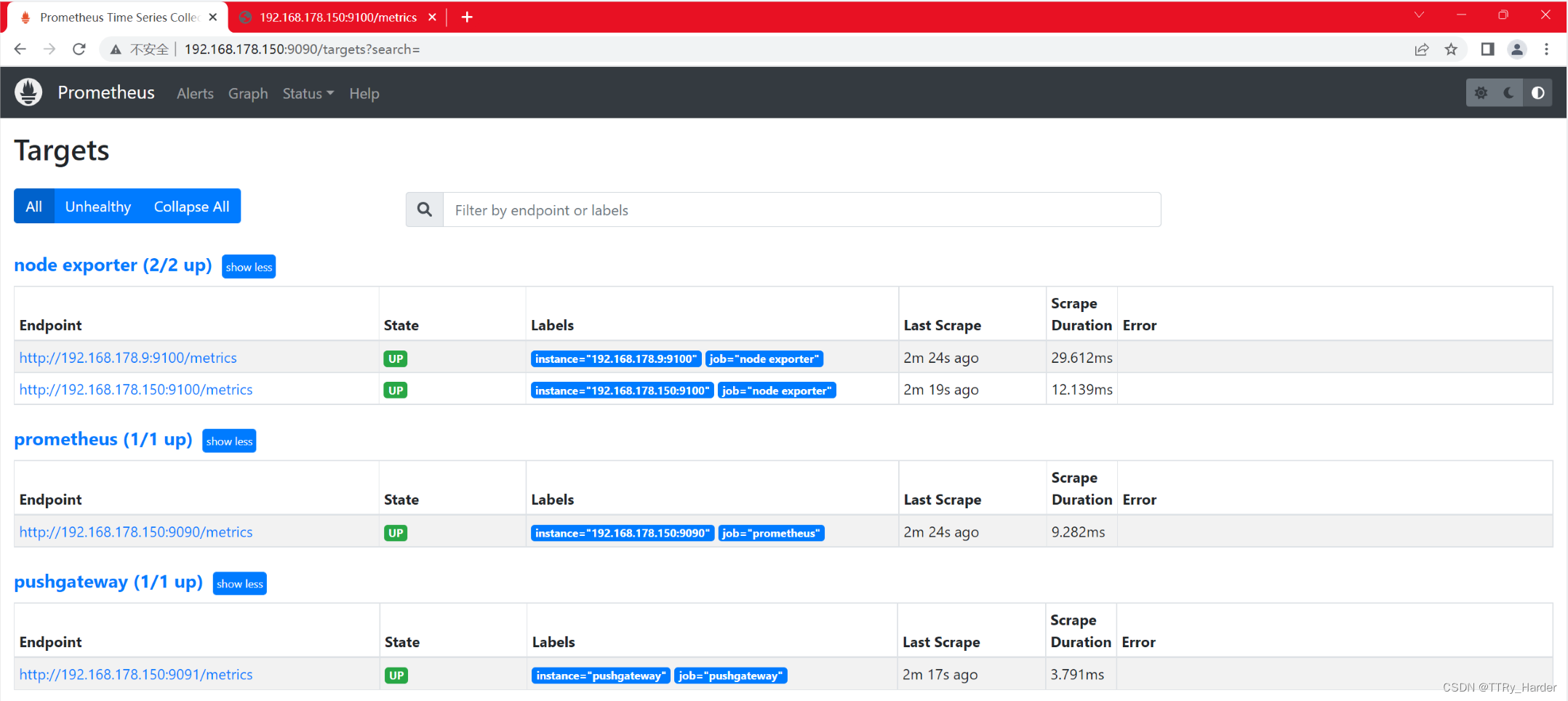Click 9.282ms scrape duration value

point(1078,532)
